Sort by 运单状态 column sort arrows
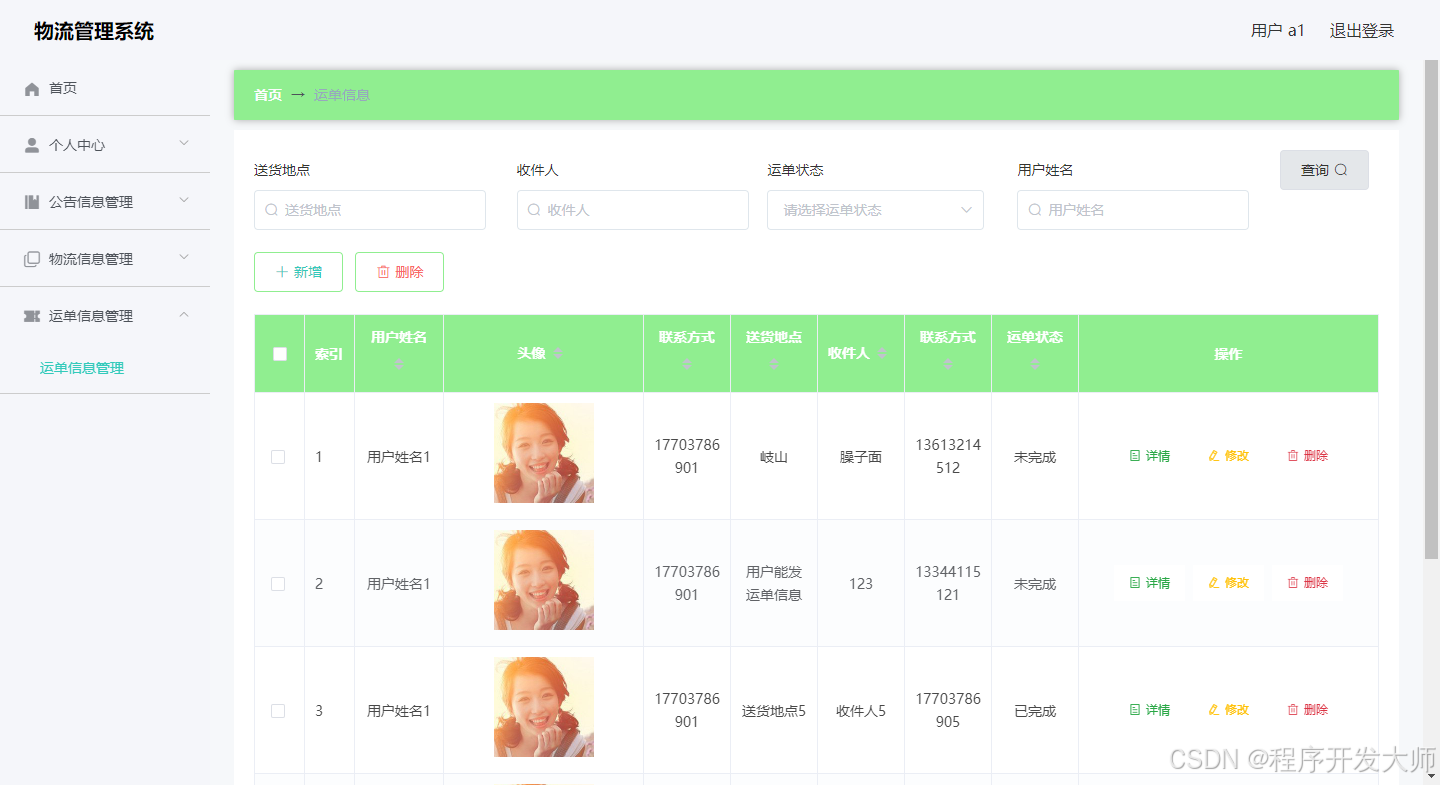Image resolution: width=1440 pixels, height=785 pixels. tap(1035, 364)
